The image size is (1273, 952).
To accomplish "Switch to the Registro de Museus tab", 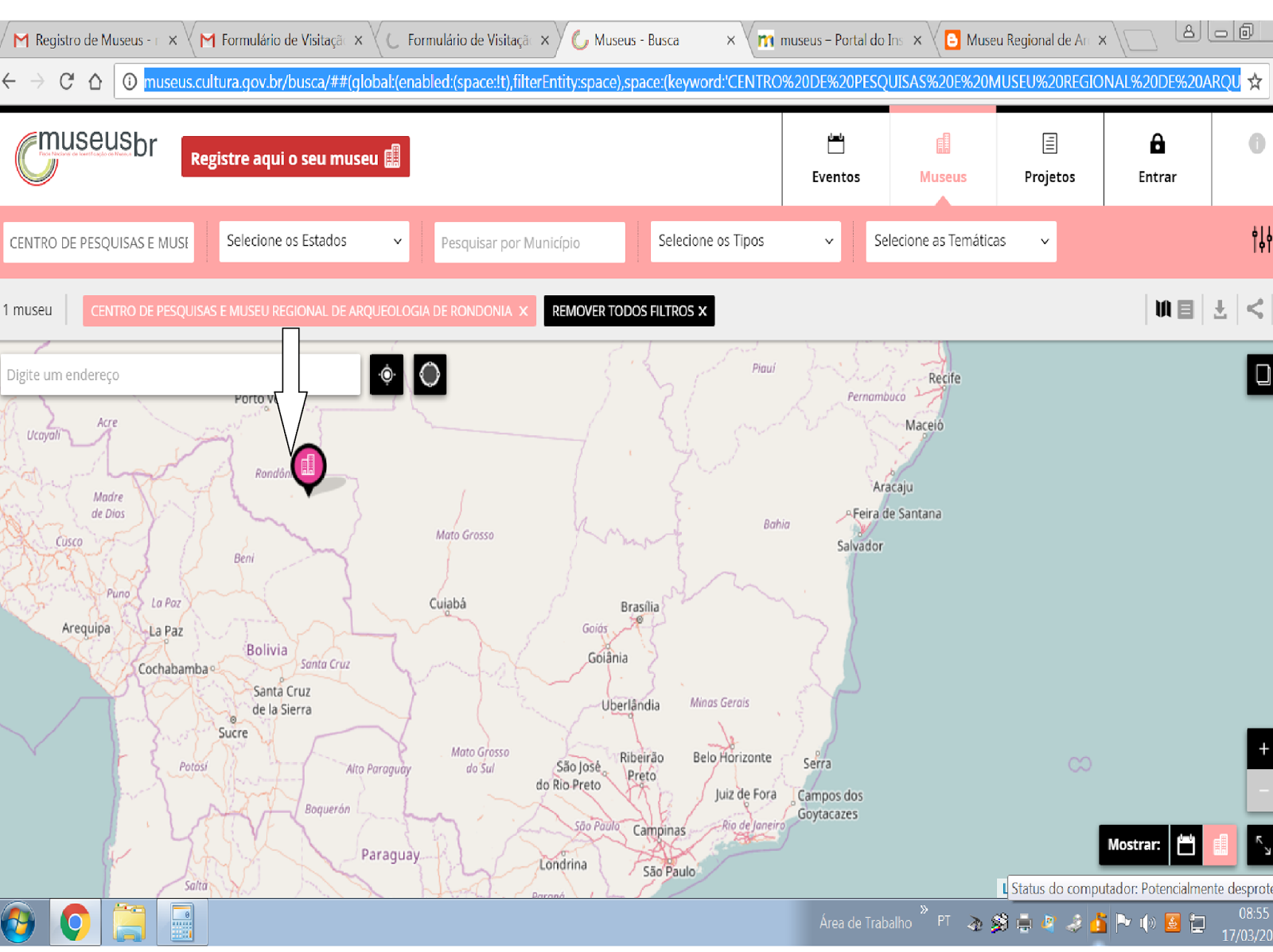I will (x=94, y=40).
